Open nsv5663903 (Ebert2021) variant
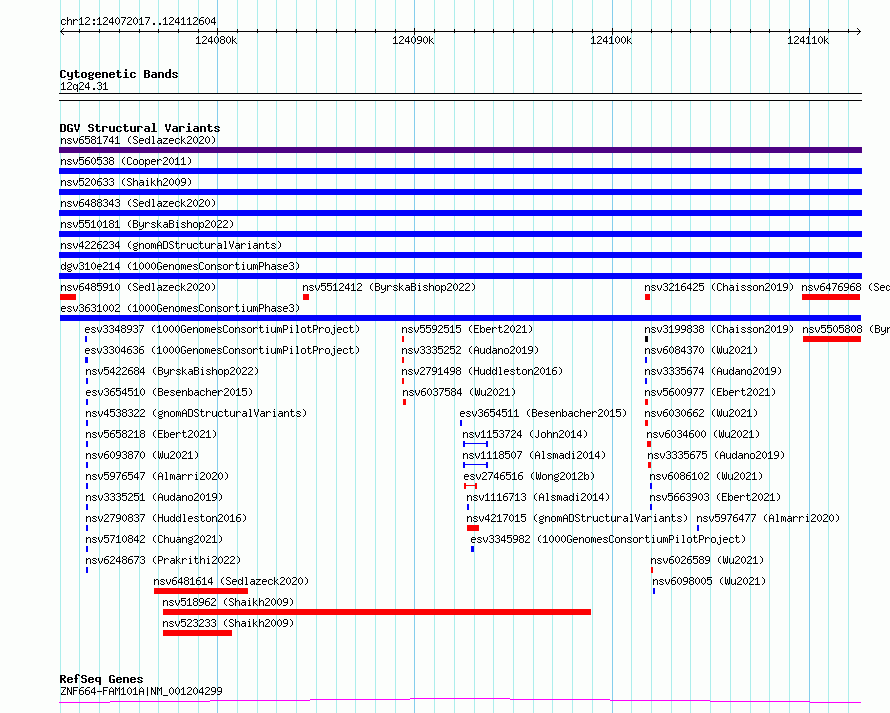 point(715,497)
